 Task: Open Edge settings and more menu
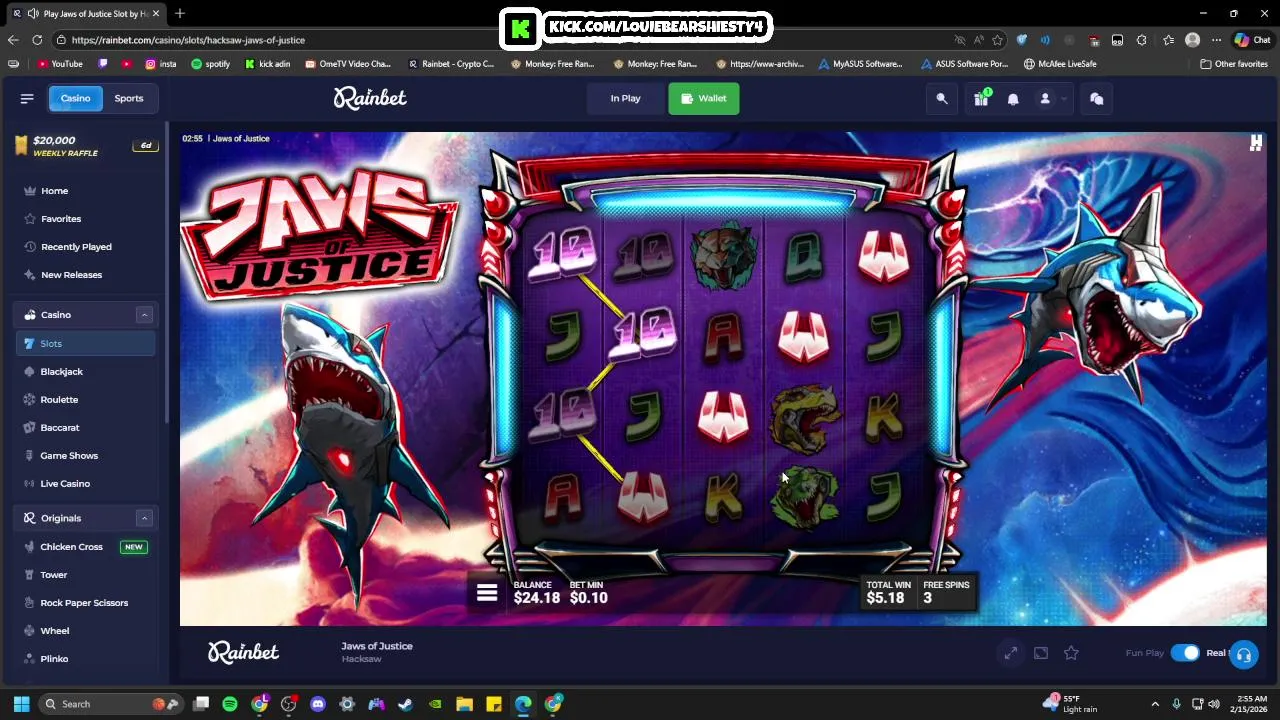tap(1216, 40)
